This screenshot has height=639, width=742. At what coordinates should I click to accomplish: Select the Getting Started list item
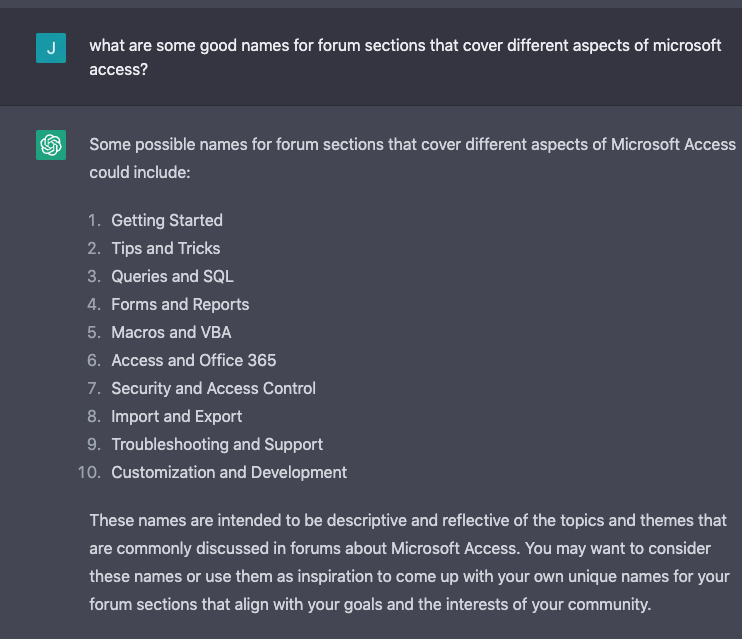(167, 220)
